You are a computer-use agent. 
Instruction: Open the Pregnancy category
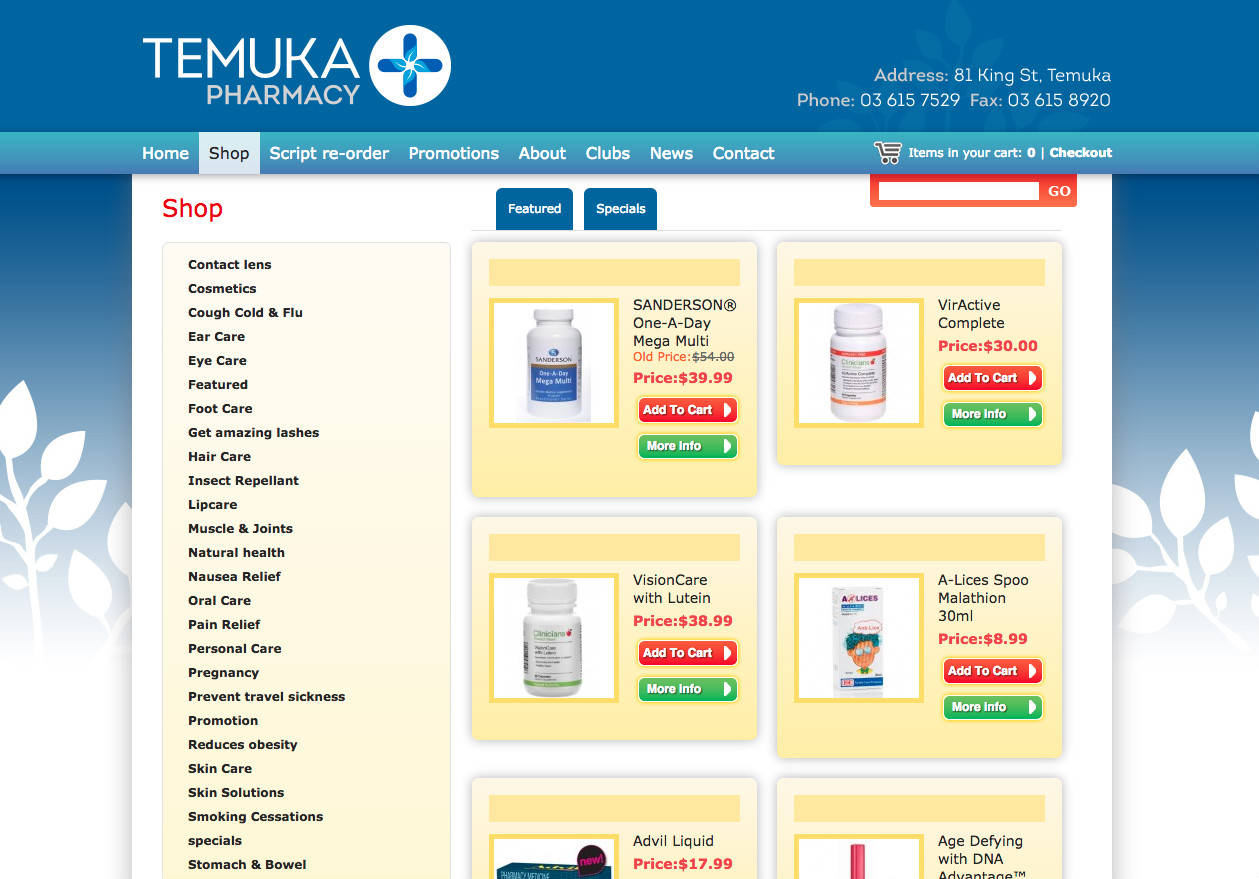[x=223, y=673]
